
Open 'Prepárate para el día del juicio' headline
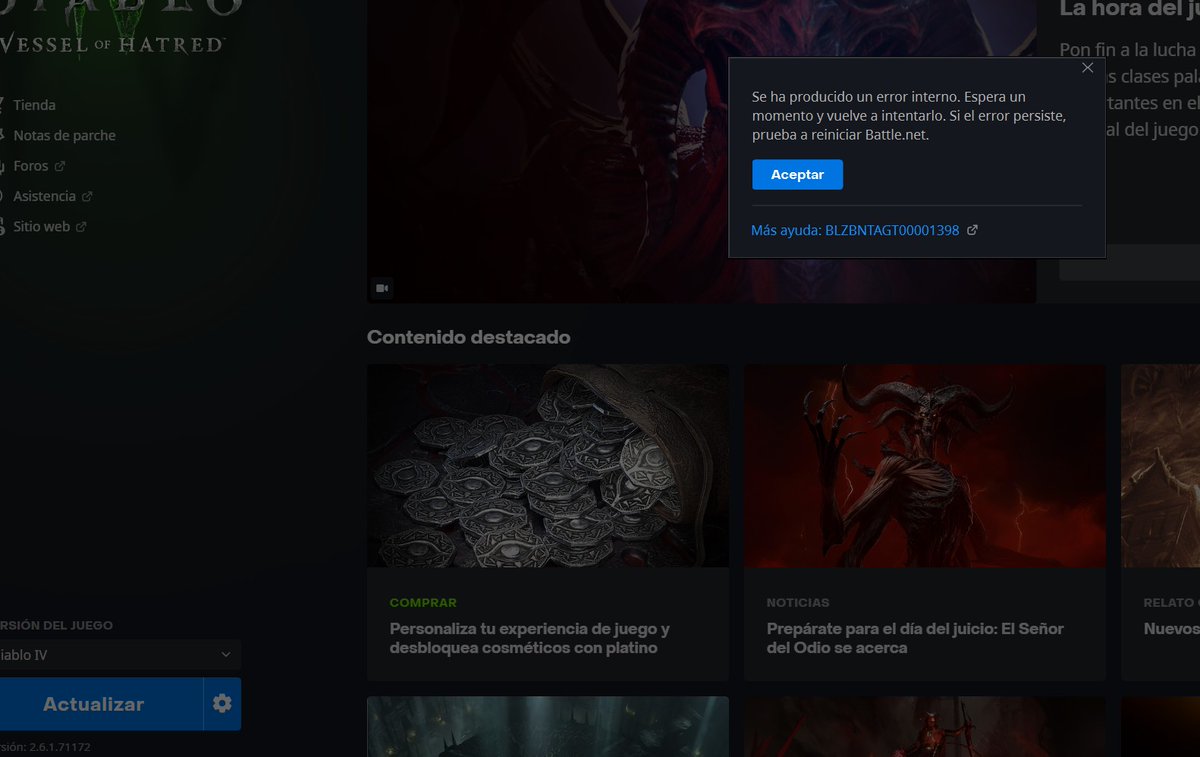915,638
